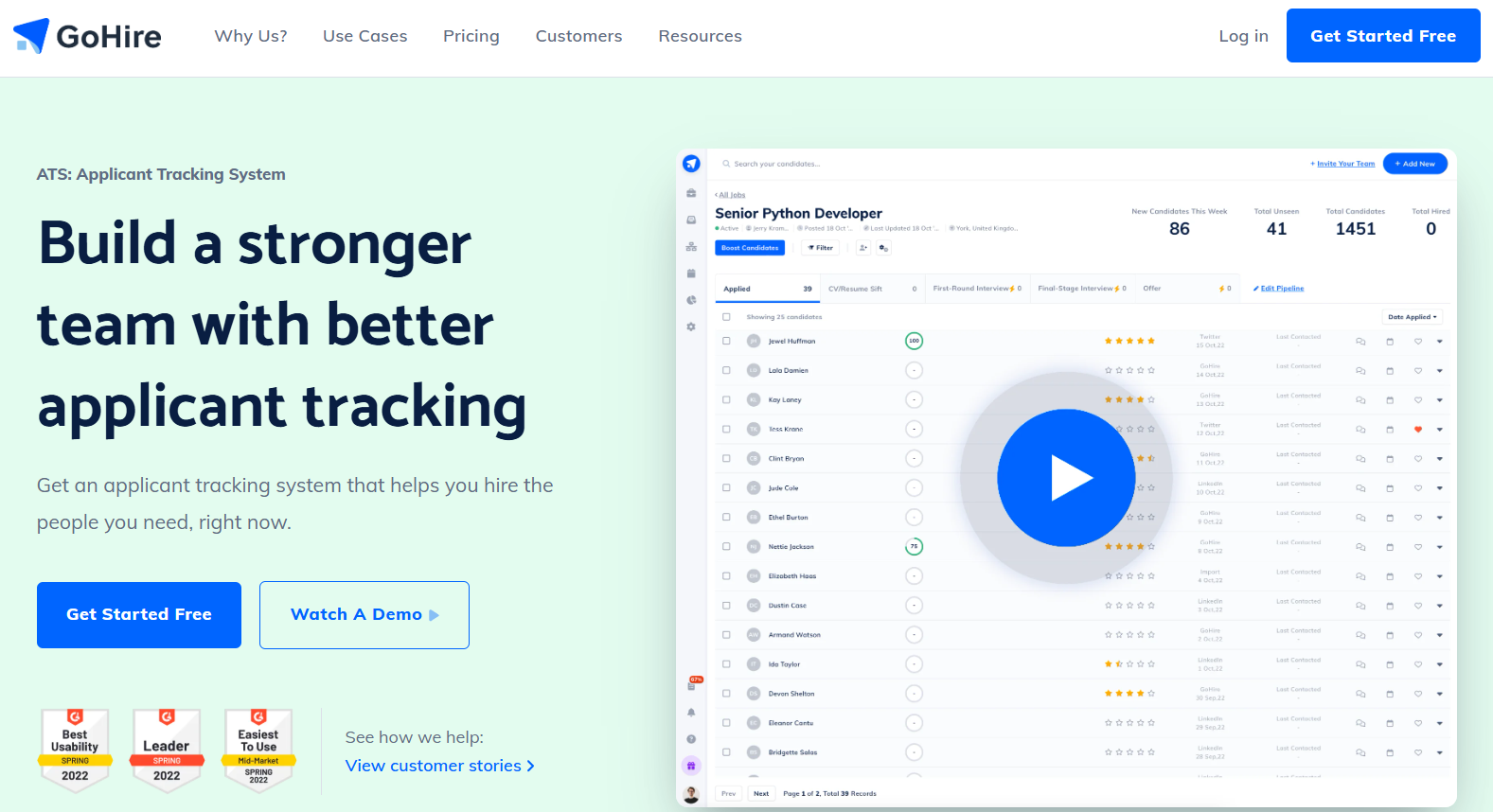Open the reports pie chart icon
The image size is (1493, 812).
click(691, 300)
